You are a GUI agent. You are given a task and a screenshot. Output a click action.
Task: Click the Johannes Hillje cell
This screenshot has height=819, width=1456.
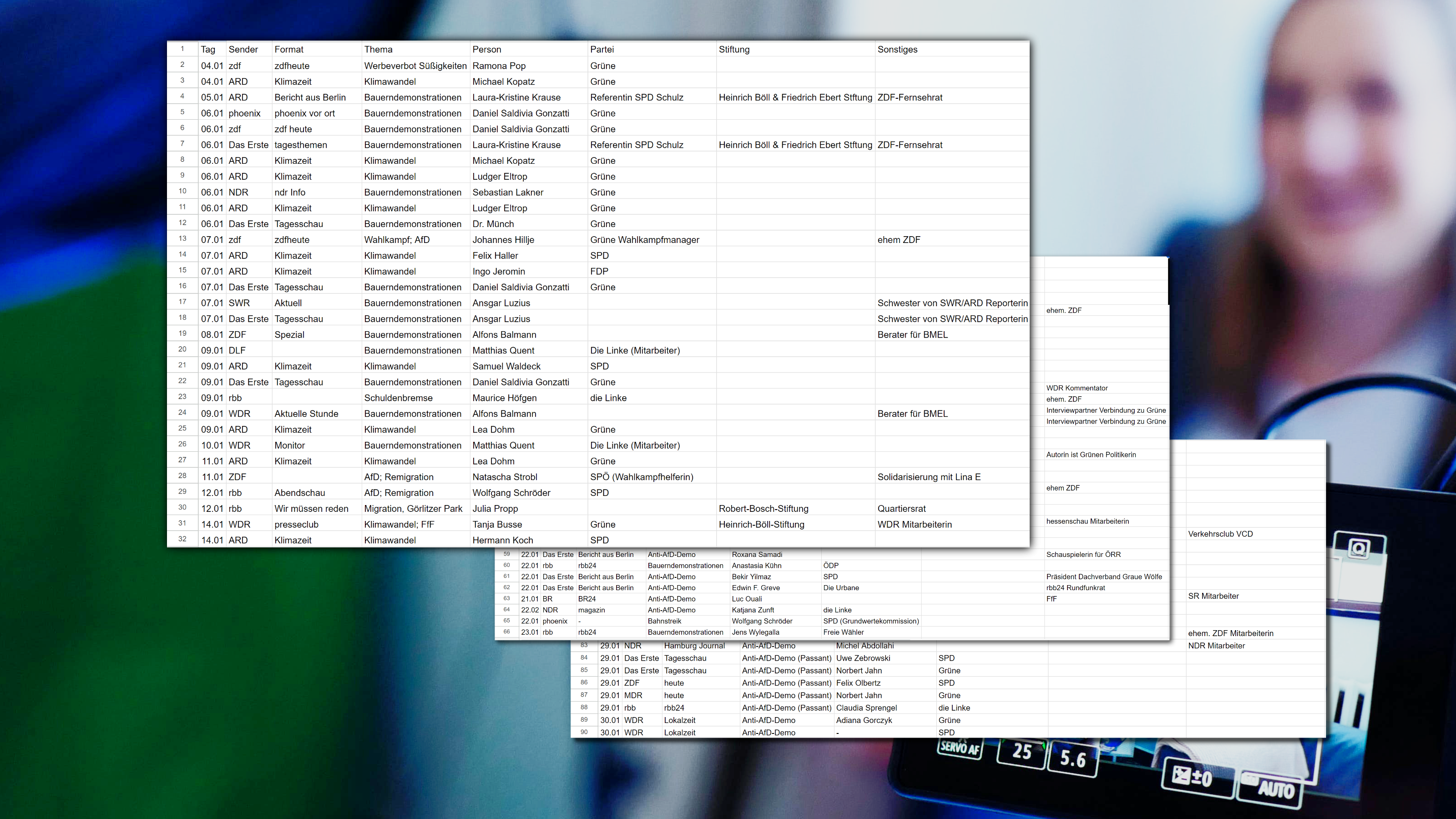click(503, 240)
